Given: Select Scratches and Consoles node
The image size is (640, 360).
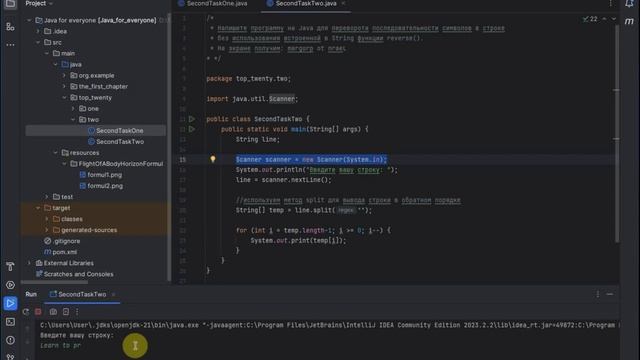Looking at the screenshot, I should click(78, 274).
